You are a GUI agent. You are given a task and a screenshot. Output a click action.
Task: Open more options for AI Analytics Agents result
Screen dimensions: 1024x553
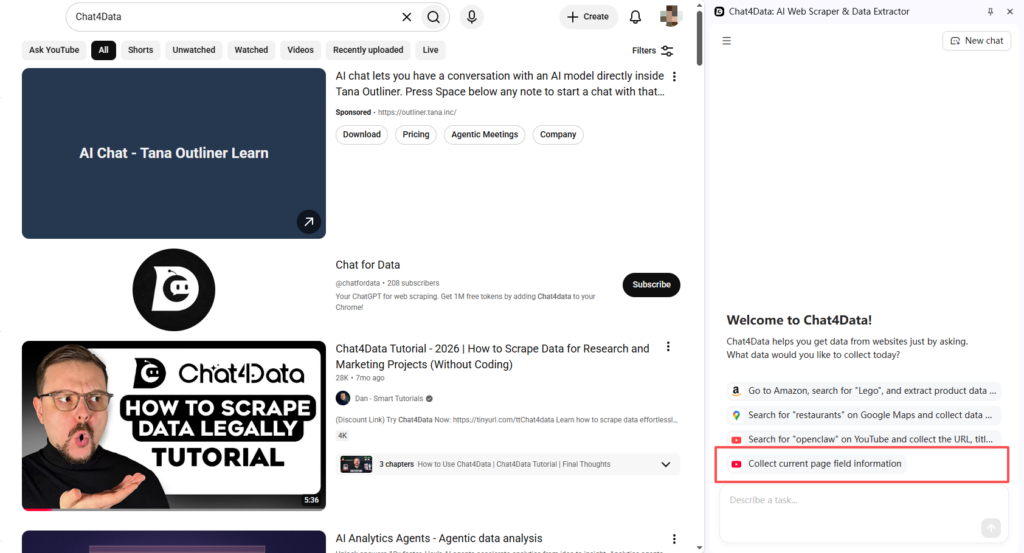(674, 539)
